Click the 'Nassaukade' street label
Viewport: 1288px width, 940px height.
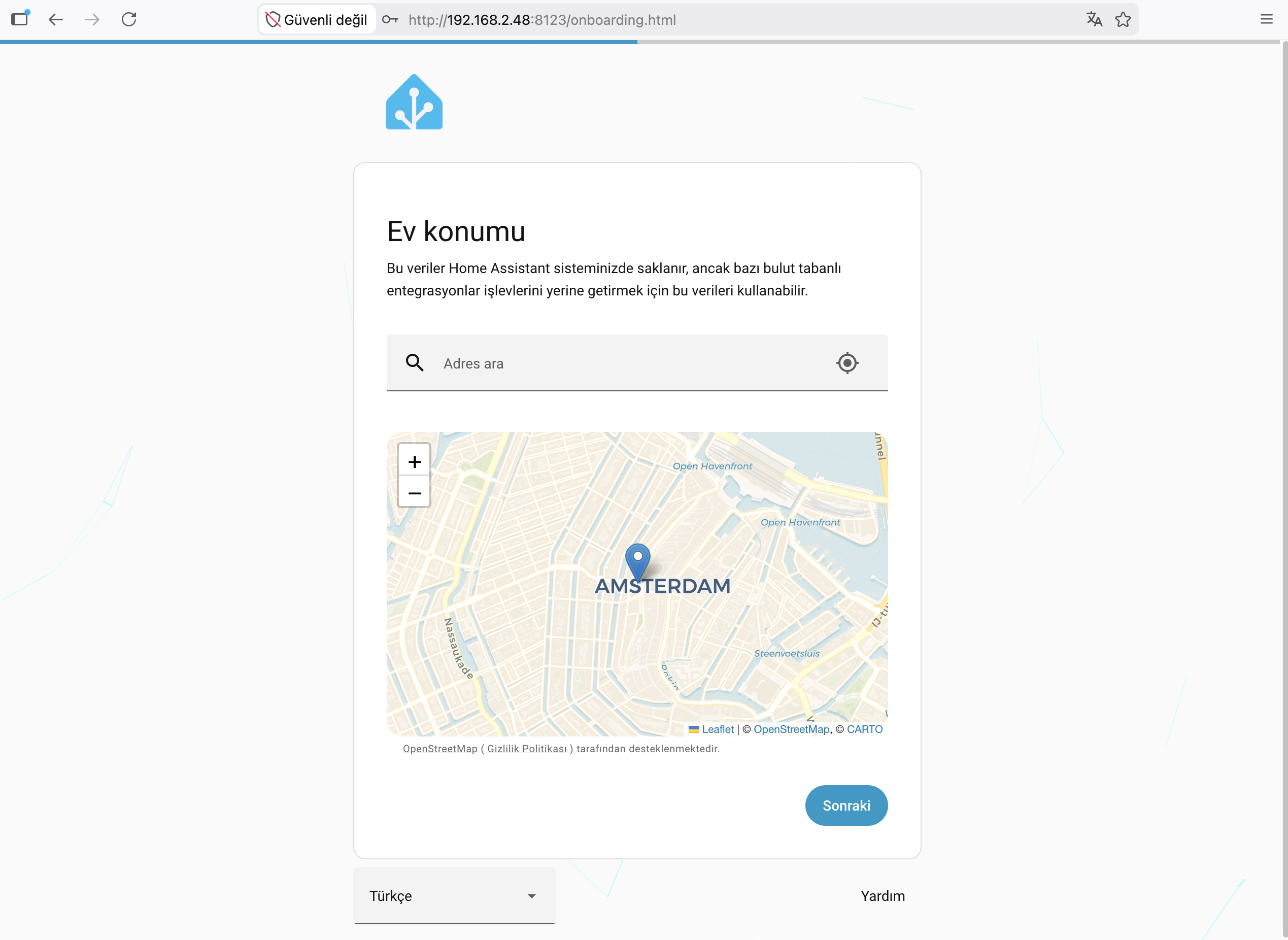pyautogui.click(x=459, y=649)
